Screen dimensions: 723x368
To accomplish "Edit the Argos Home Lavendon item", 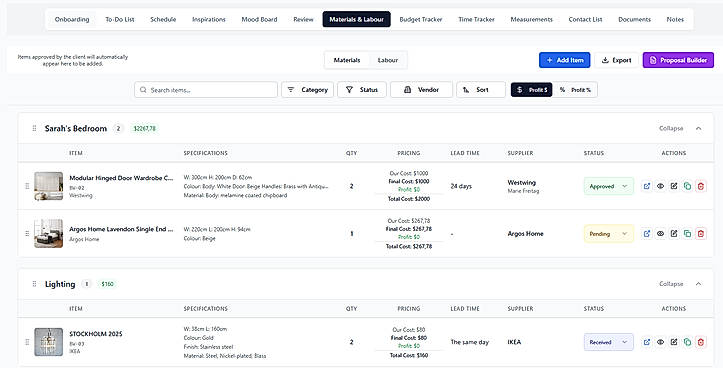I will pos(674,234).
